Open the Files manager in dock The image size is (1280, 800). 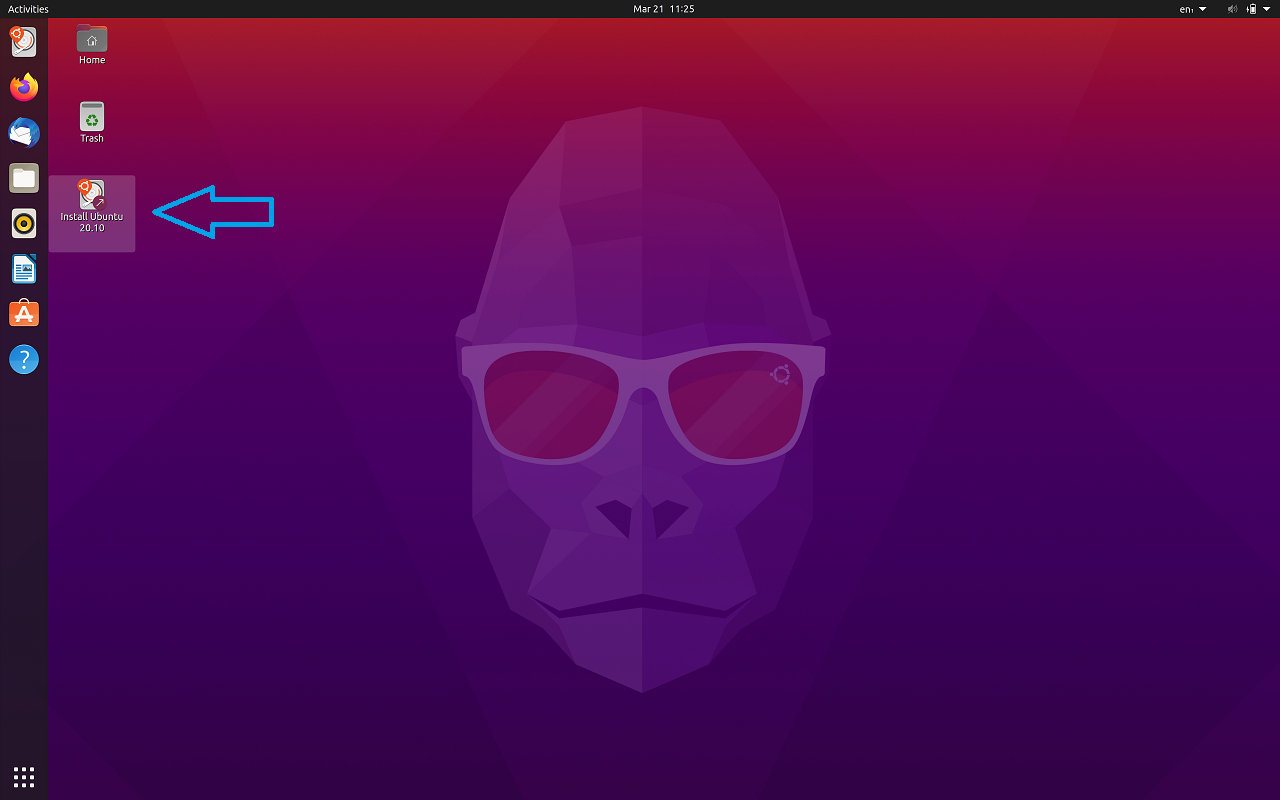point(24,178)
